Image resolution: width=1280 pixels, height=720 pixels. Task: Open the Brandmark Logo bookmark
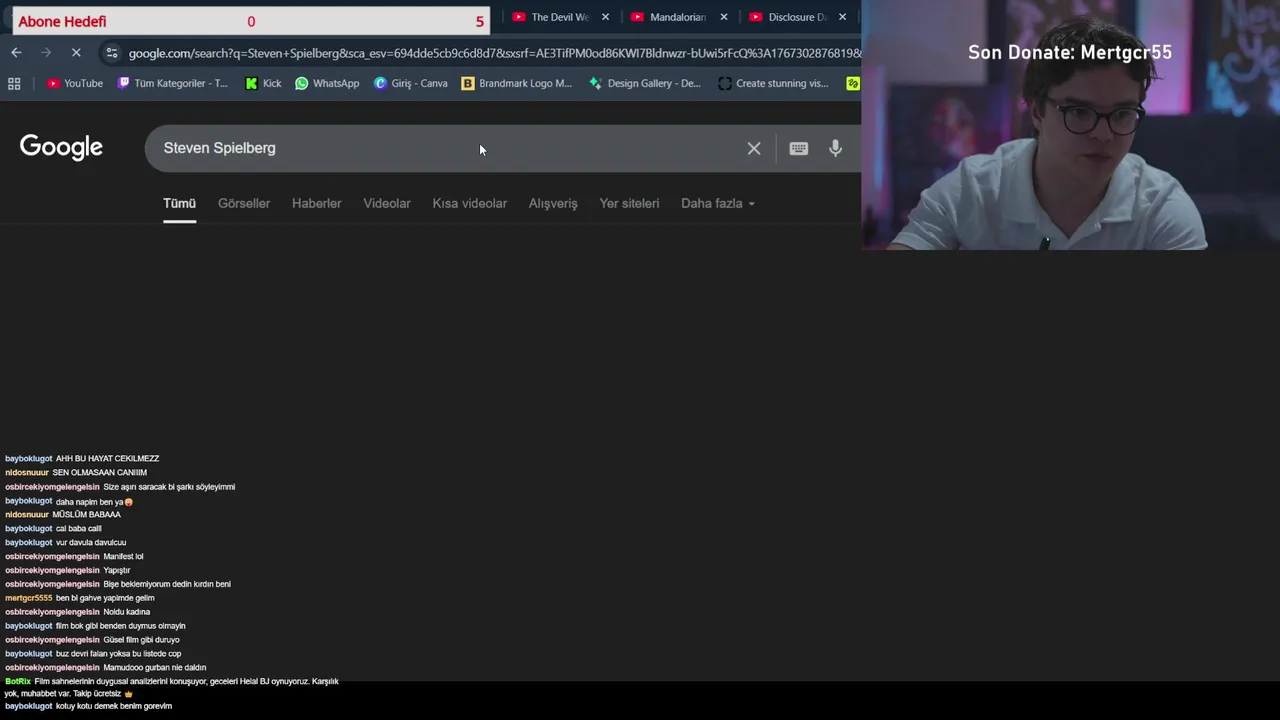(516, 84)
